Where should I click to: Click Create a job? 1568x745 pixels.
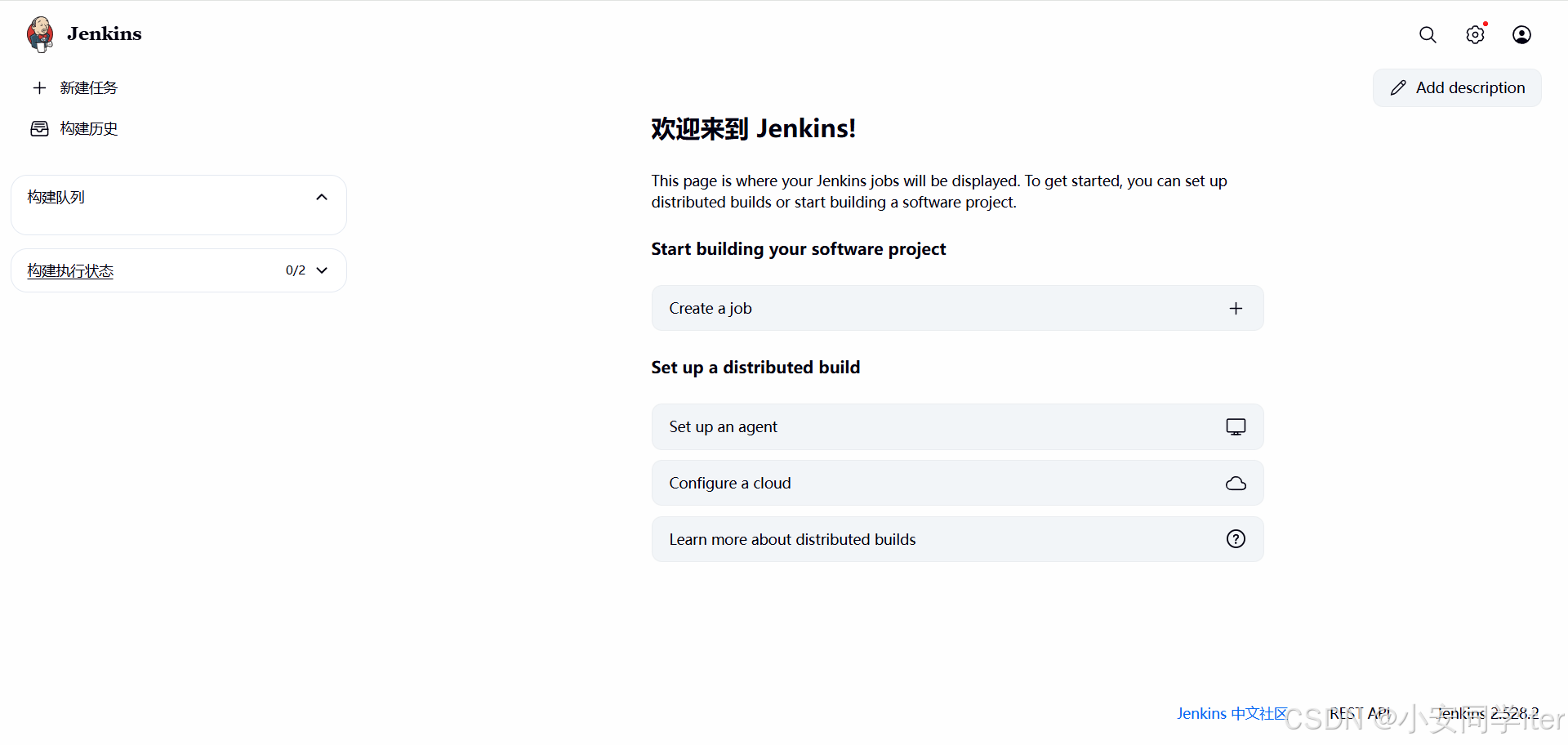(957, 308)
